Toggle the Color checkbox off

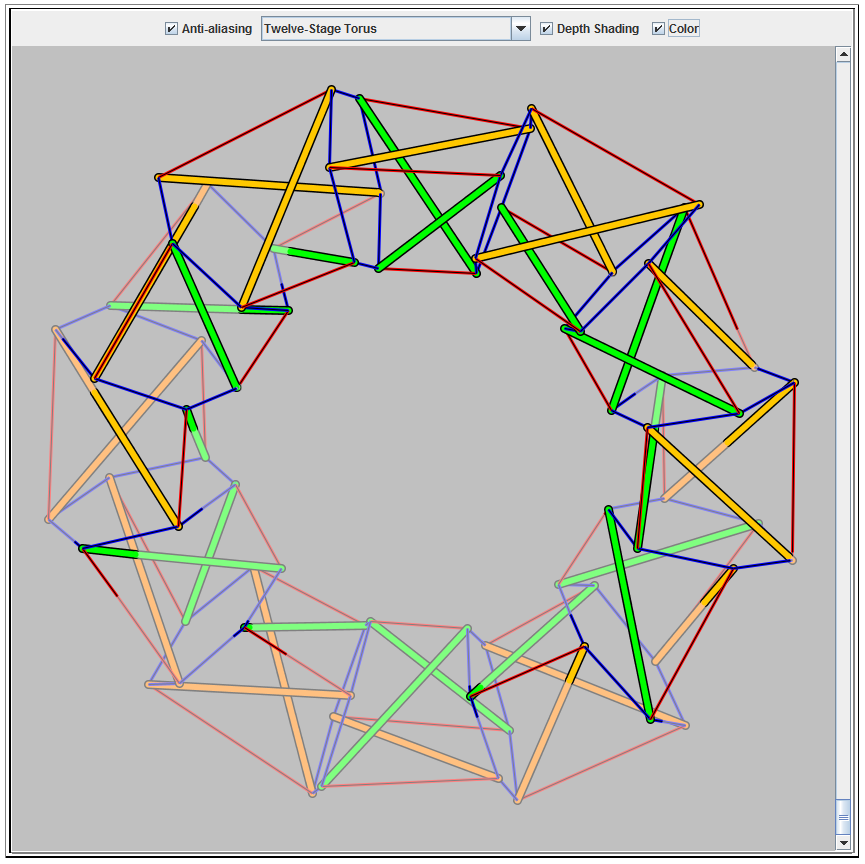point(658,29)
